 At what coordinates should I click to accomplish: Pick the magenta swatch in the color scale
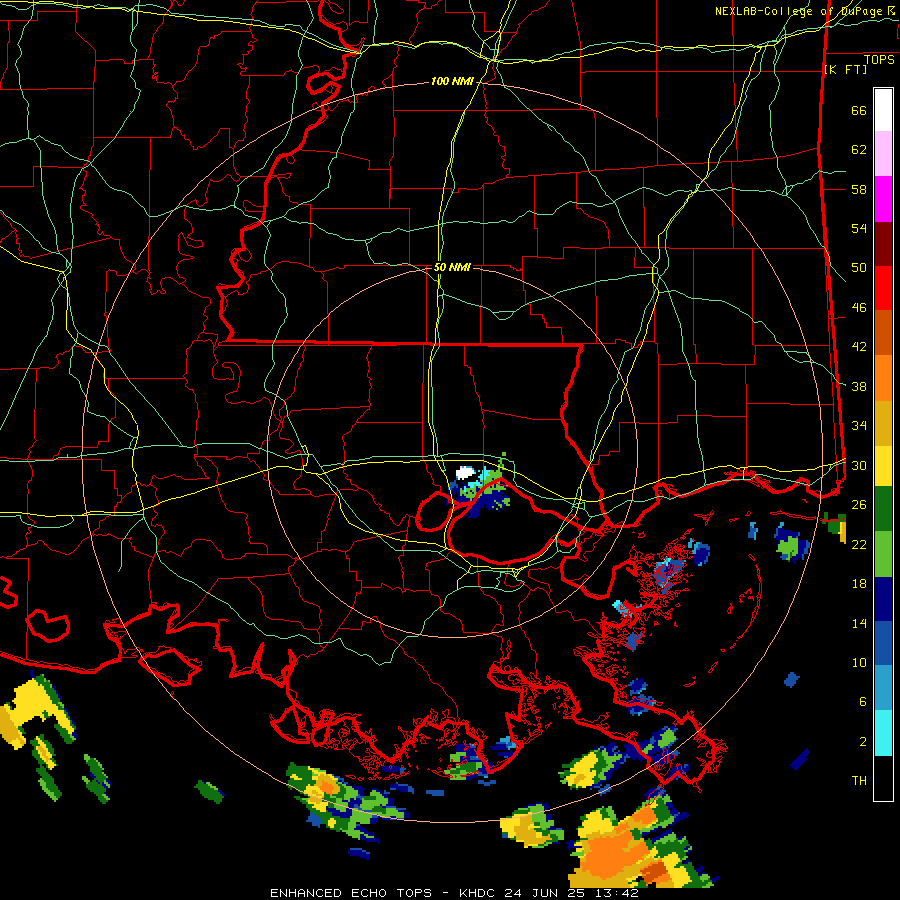883,199
